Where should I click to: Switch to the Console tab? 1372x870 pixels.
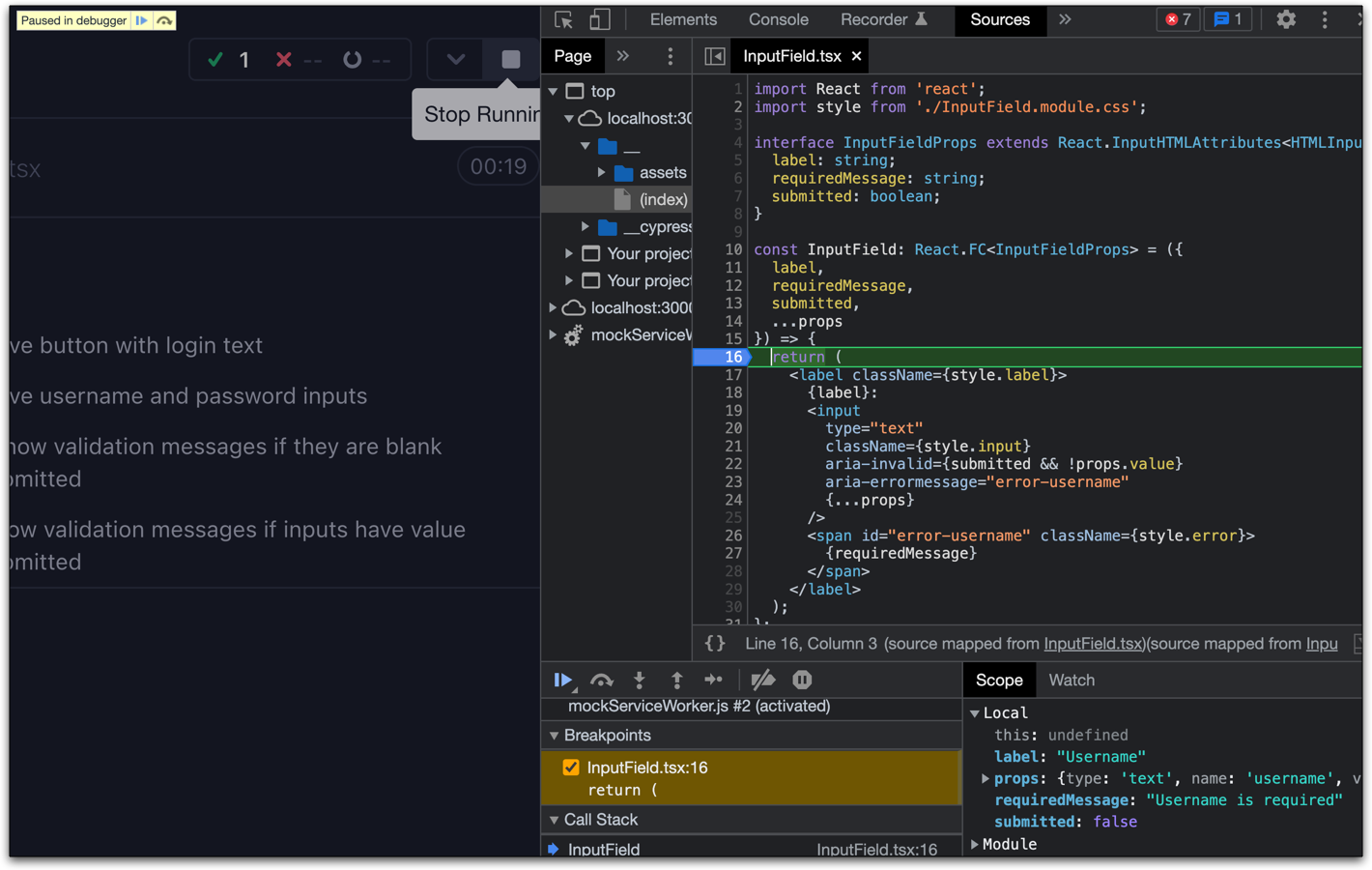[x=778, y=19]
